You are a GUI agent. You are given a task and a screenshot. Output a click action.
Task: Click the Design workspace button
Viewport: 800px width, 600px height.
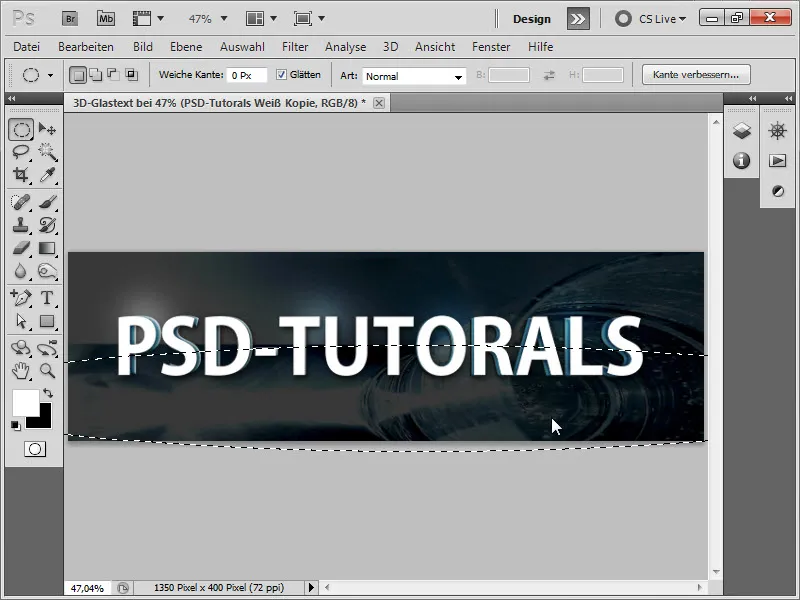point(531,18)
